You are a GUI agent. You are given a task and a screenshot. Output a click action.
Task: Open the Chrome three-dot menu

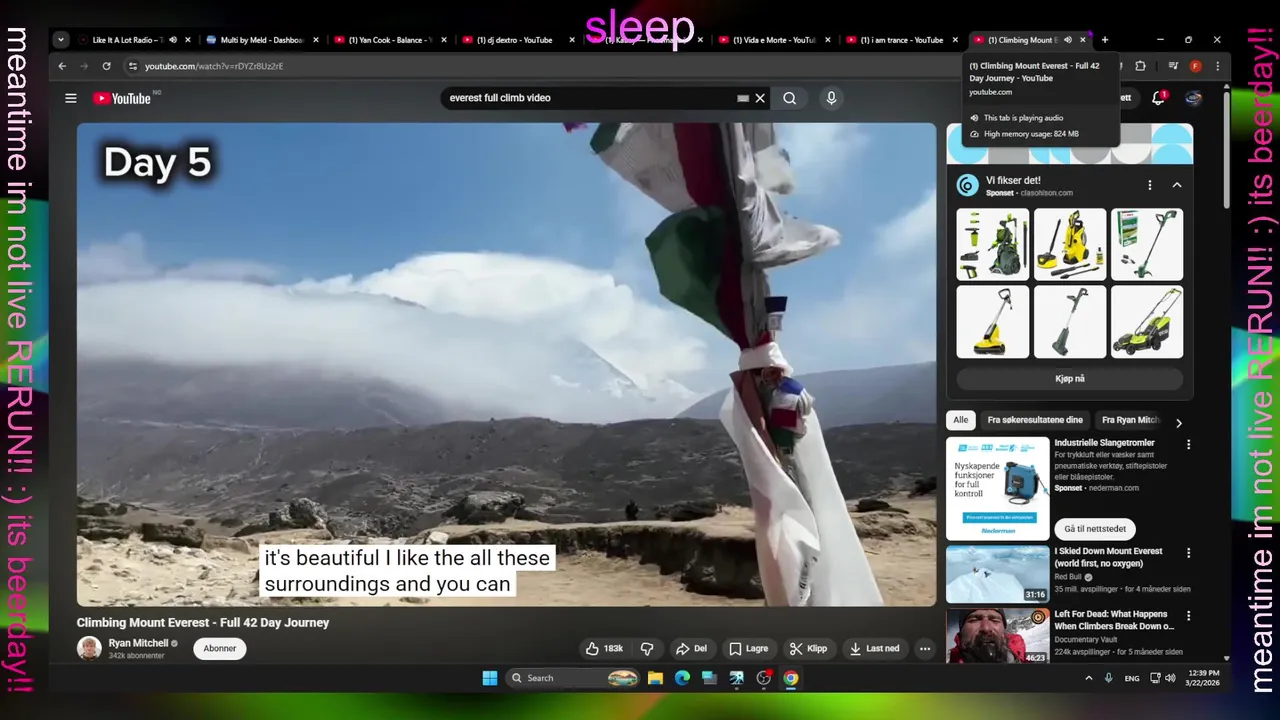click(x=1217, y=66)
